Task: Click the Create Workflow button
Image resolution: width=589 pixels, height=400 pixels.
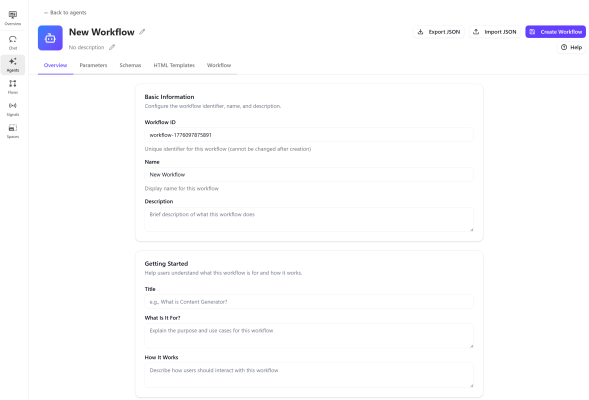Action: point(555,32)
